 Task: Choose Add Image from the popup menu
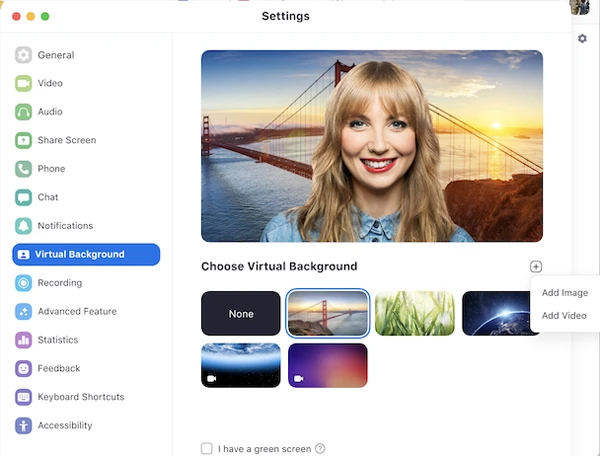(x=564, y=293)
